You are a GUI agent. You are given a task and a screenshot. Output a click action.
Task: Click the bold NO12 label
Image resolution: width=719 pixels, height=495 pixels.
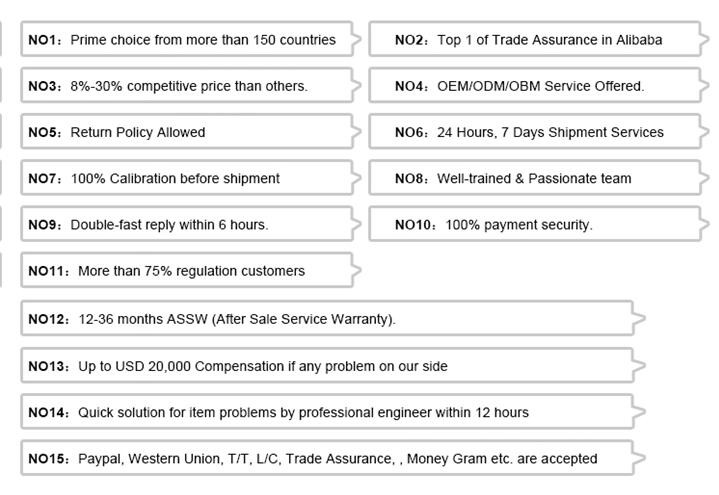[x=48, y=319]
